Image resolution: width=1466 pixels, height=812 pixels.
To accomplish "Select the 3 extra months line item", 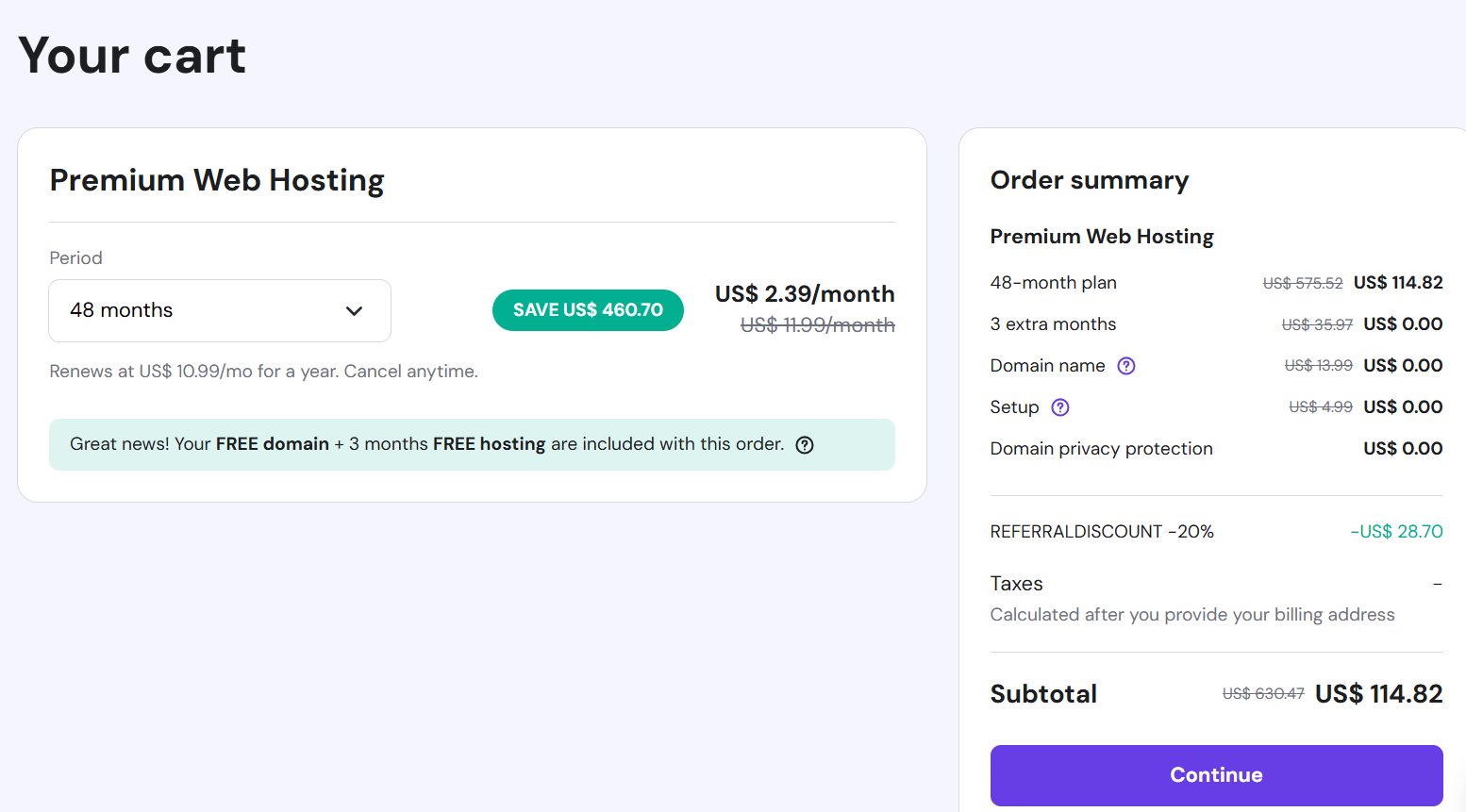I will [x=1216, y=324].
